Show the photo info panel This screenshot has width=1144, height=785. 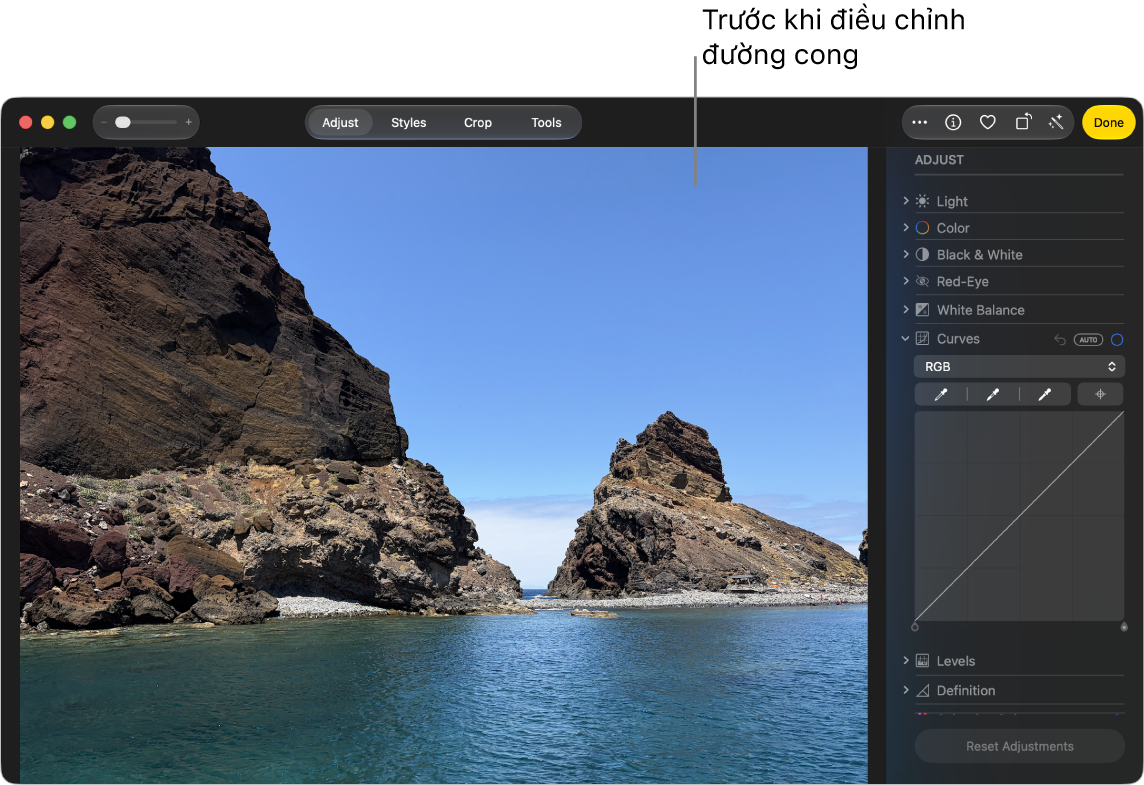click(x=953, y=123)
